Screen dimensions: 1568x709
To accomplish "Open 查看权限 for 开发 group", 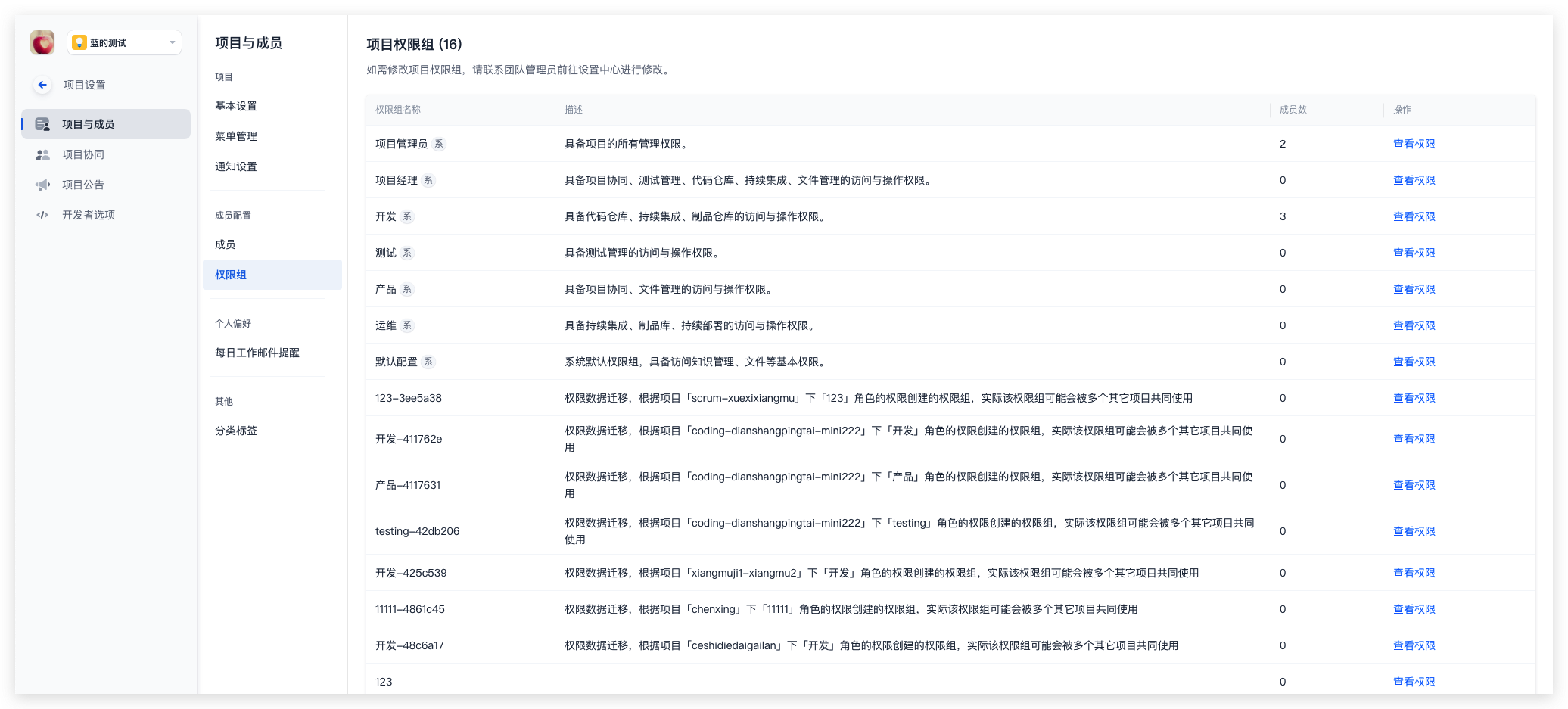I will tap(1414, 216).
